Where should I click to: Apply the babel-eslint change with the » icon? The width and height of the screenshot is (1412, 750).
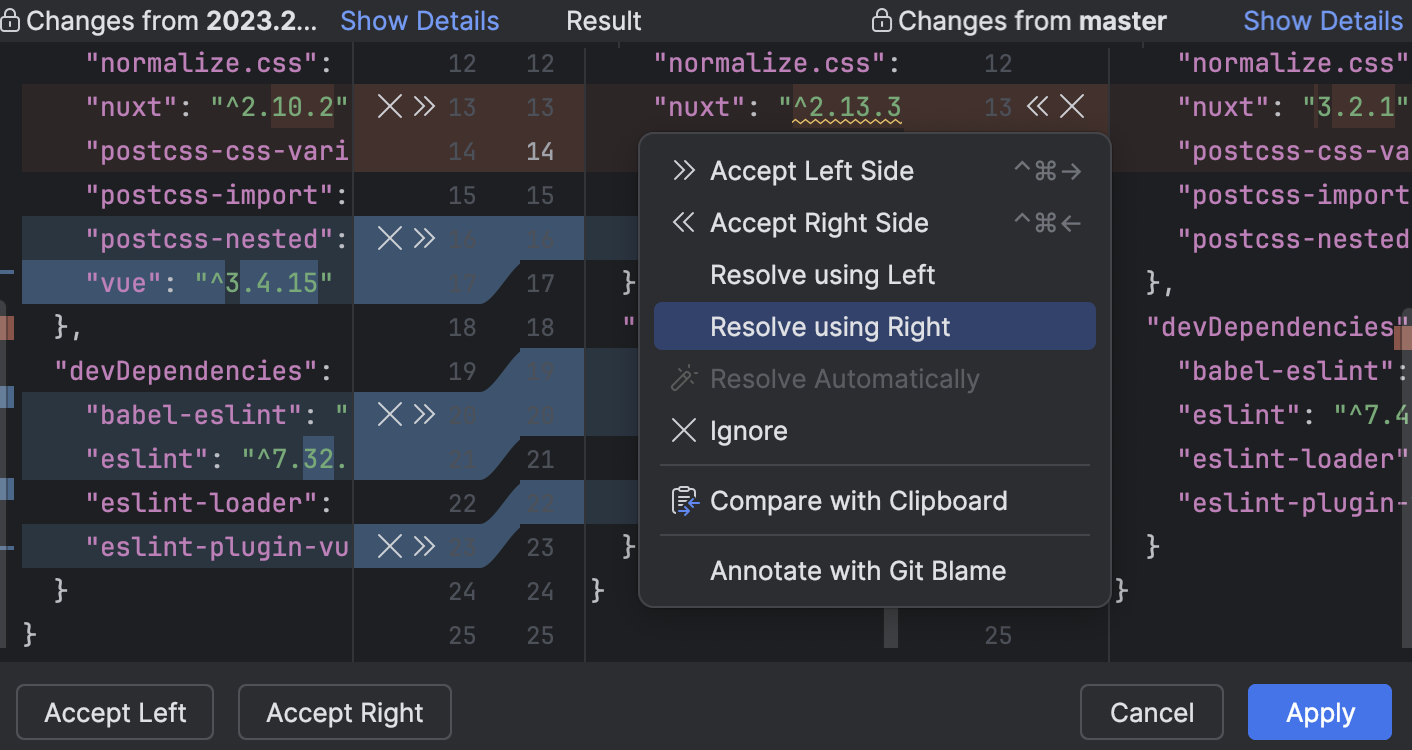coord(421,413)
